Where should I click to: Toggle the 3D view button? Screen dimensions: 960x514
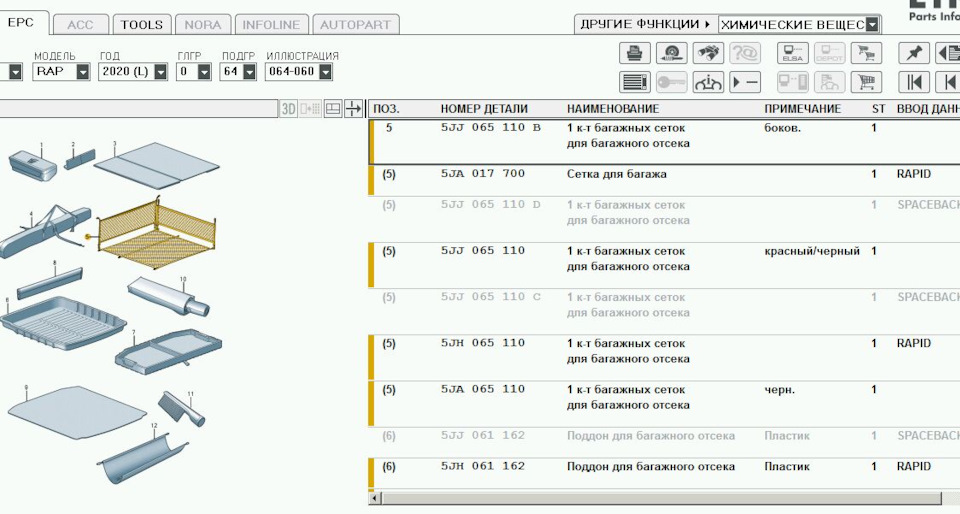(289, 109)
